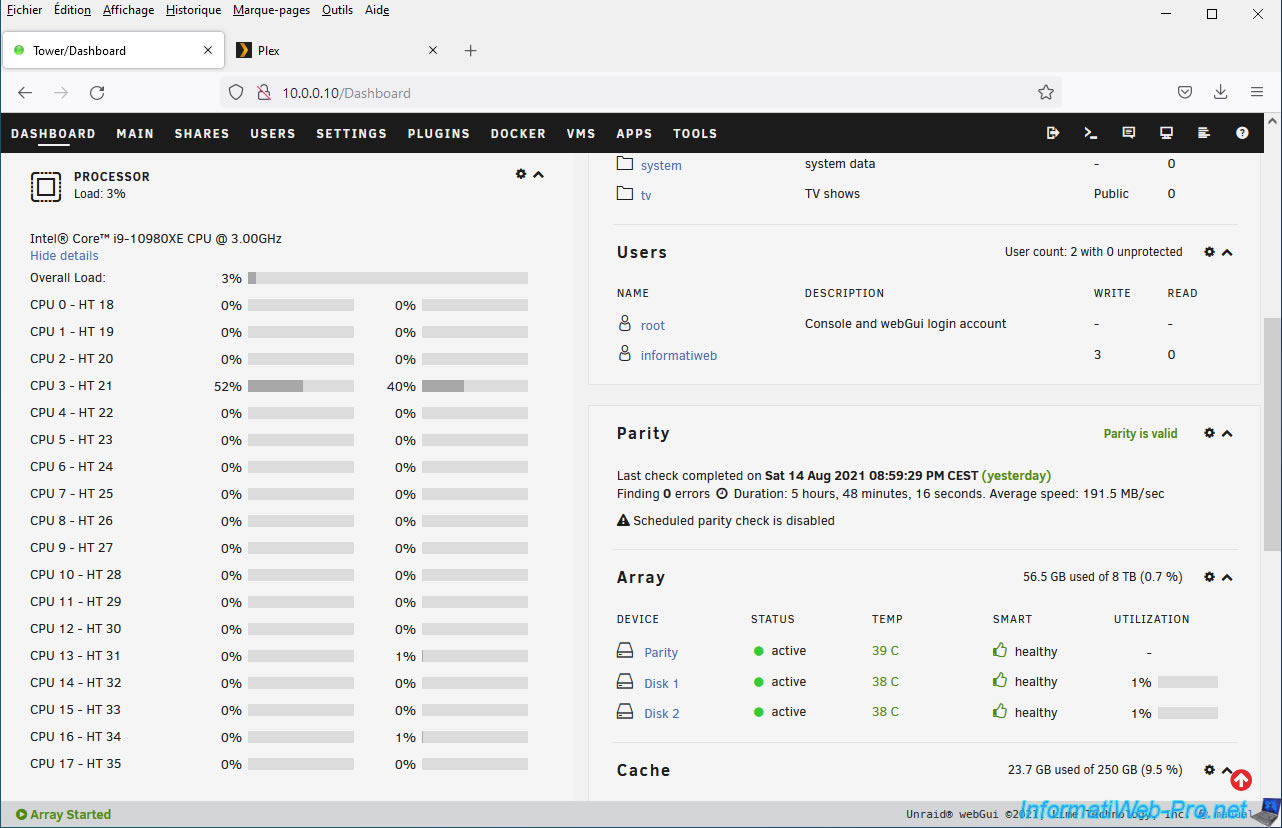Click the Hide details link

tap(64, 256)
